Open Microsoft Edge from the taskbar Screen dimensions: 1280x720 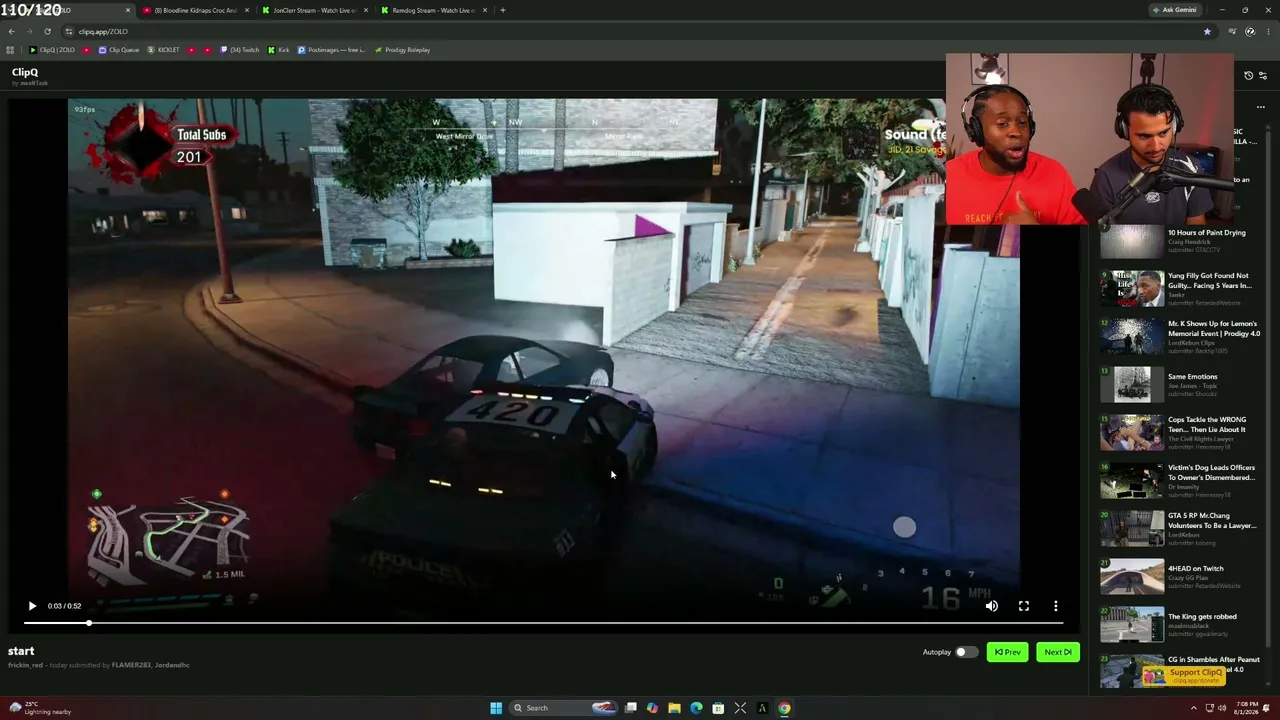click(696, 708)
